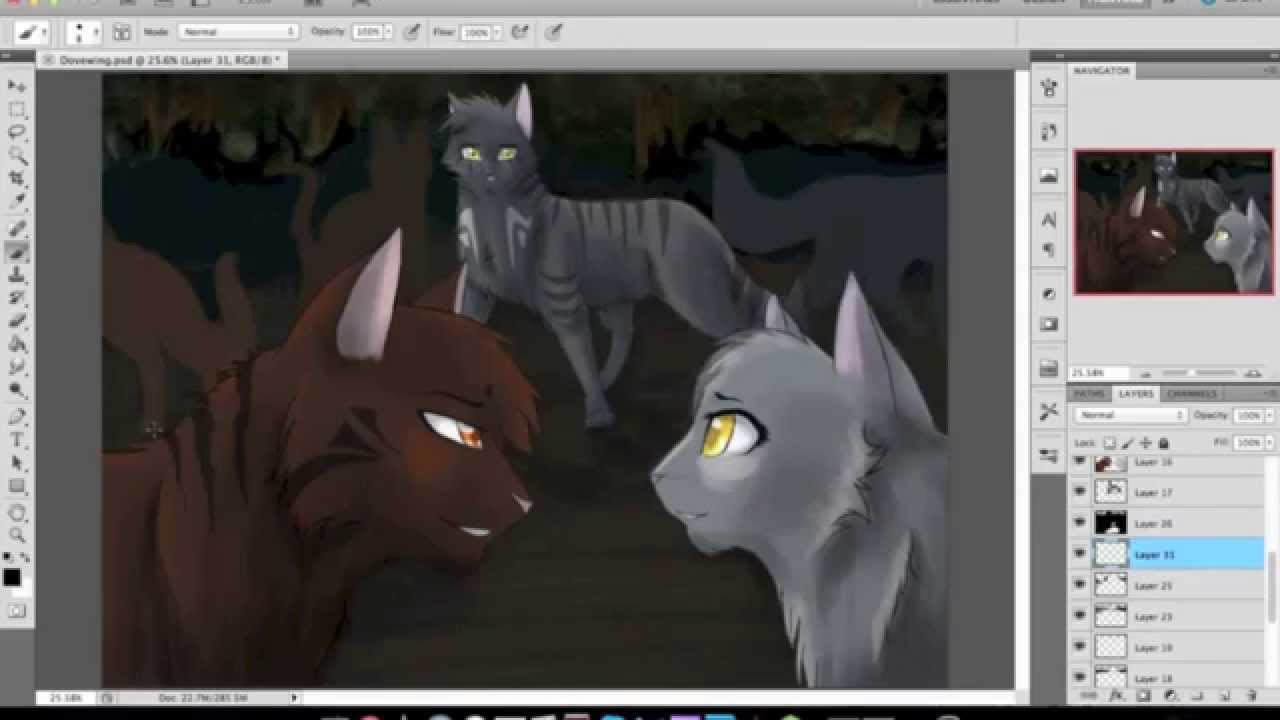Select the Navigator tab

coord(1102,71)
